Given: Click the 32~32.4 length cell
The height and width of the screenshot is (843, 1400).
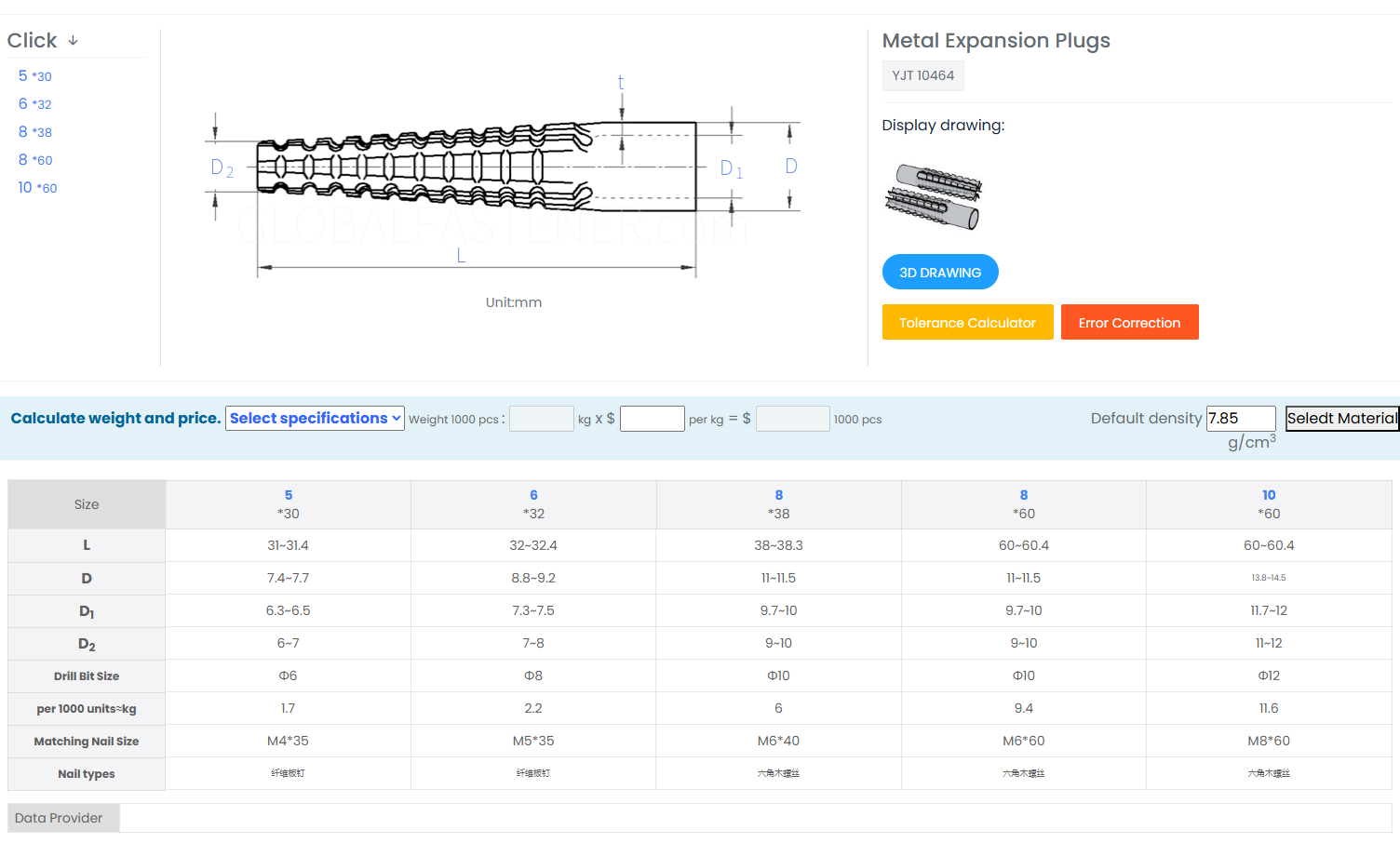Looking at the screenshot, I should coord(533,545).
